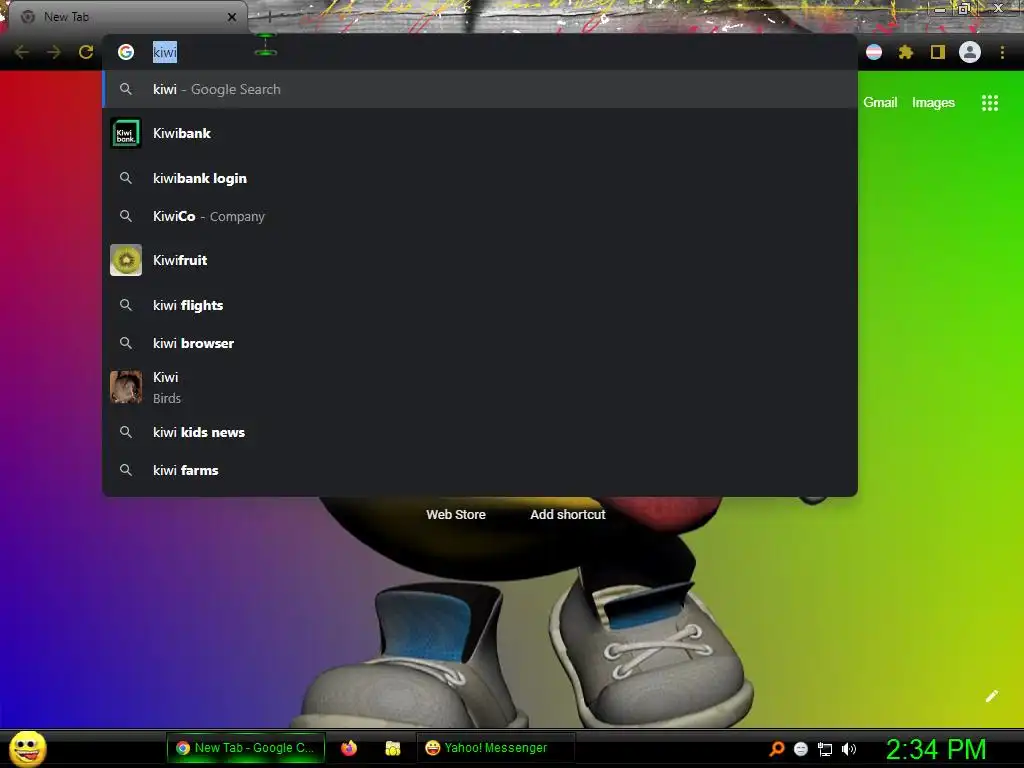Open Google Images link
The image size is (1024, 768).
(x=933, y=103)
